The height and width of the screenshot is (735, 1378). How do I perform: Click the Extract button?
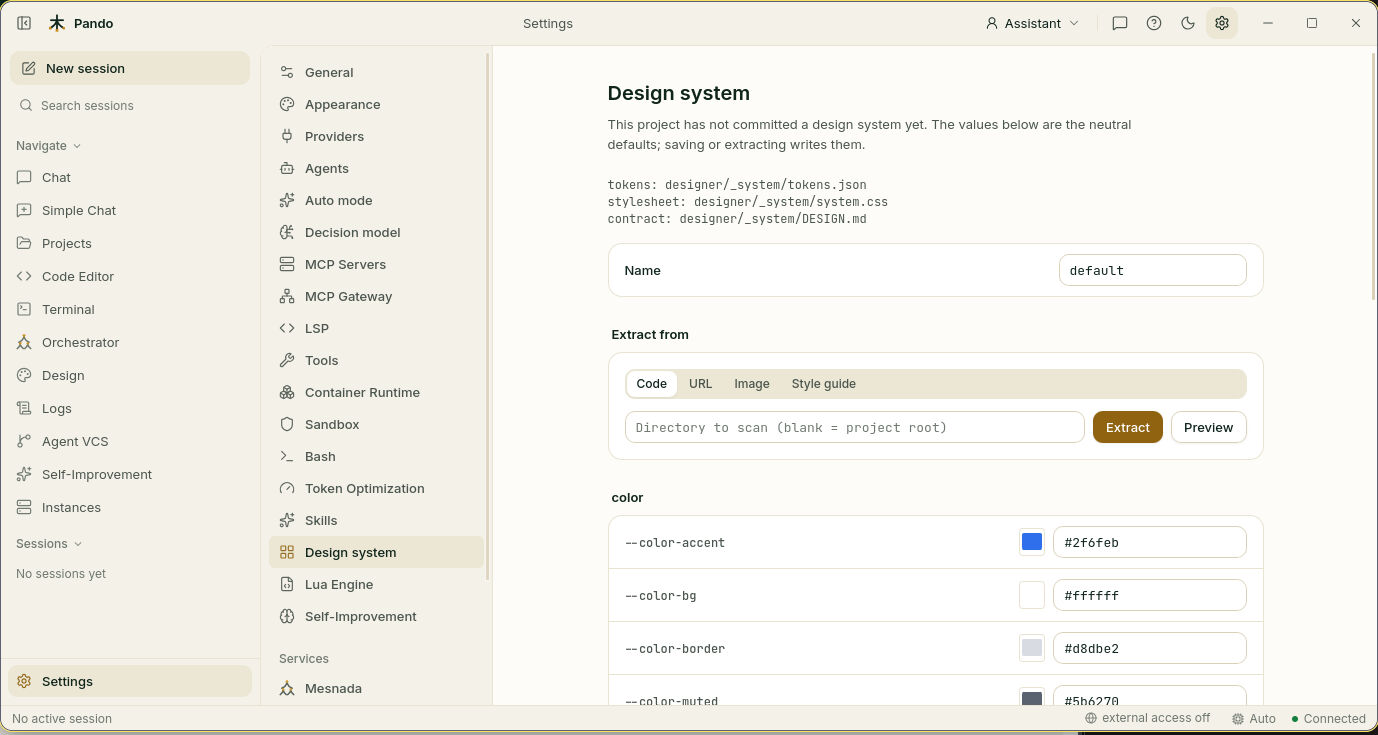1128,427
